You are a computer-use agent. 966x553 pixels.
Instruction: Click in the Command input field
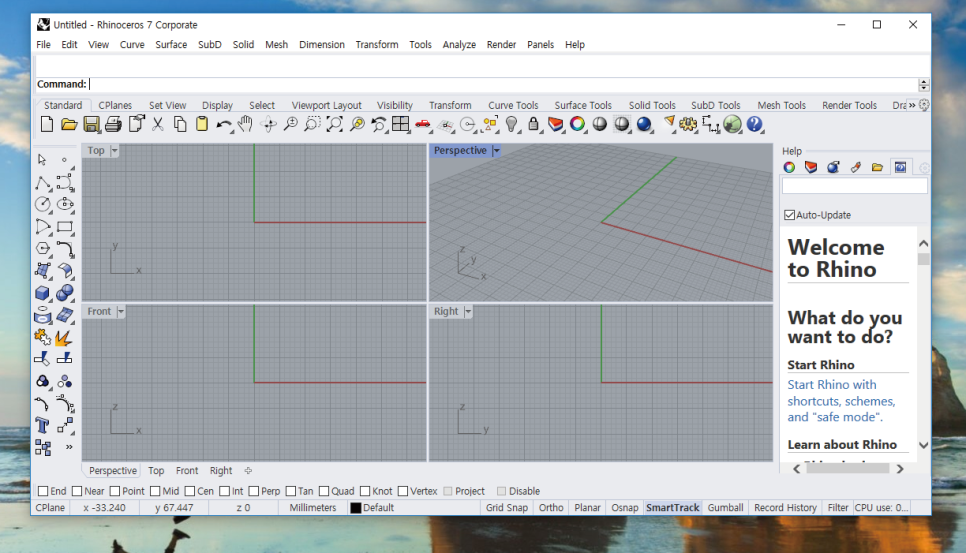(503, 84)
